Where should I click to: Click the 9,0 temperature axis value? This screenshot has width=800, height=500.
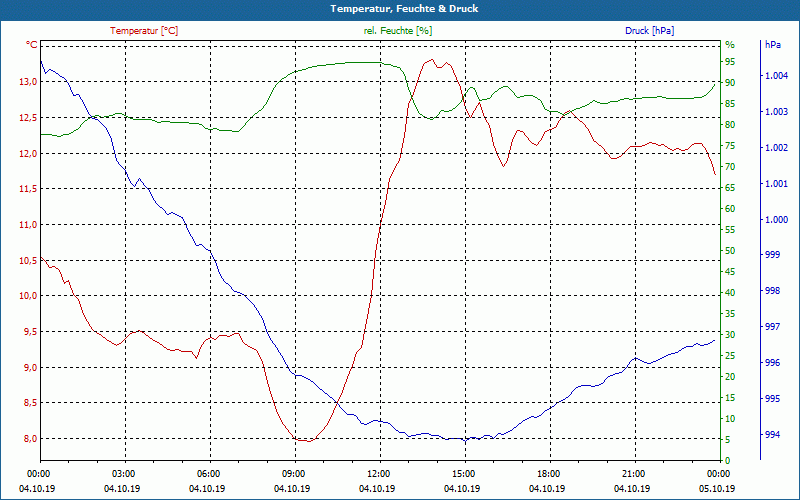pos(31,367)
